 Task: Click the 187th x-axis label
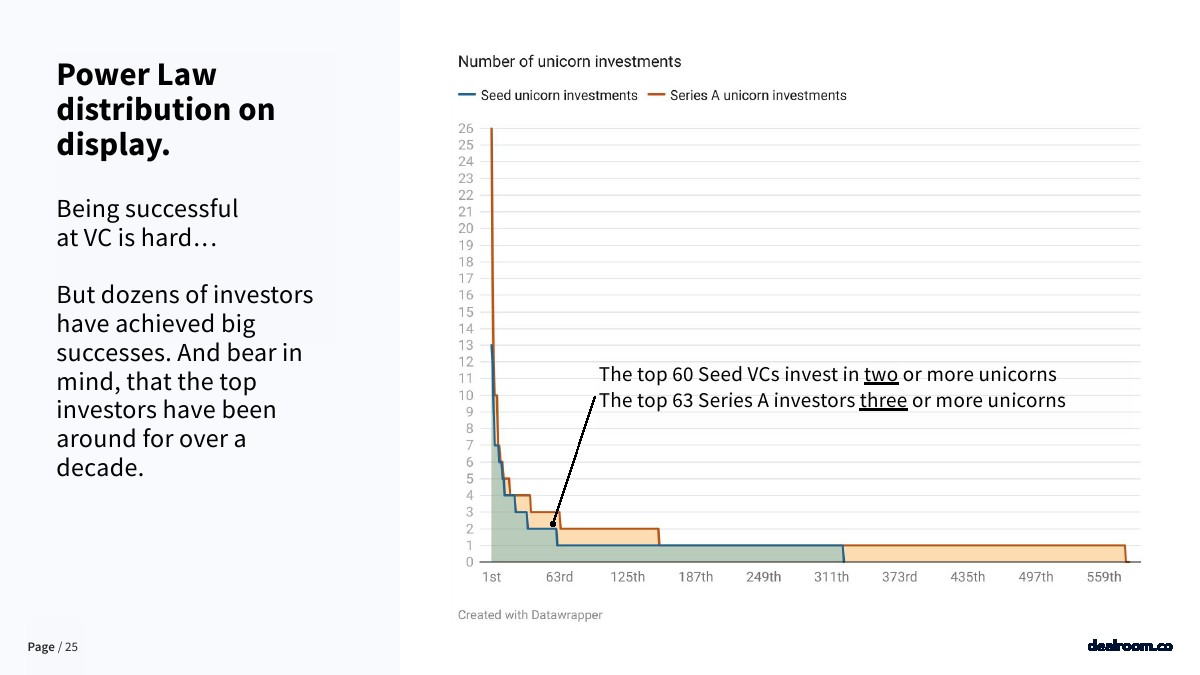pyautogui.click(x=695, y=577)
